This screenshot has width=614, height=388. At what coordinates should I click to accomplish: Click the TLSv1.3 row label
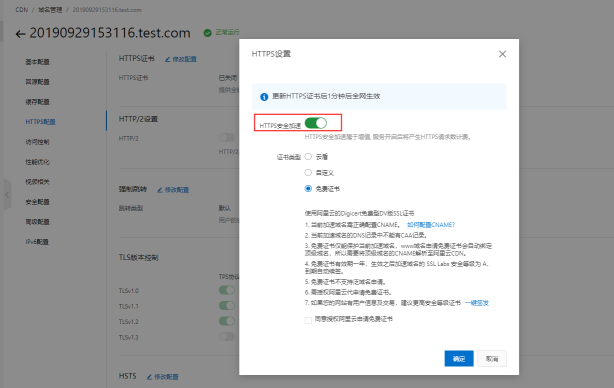pos(128,337)
